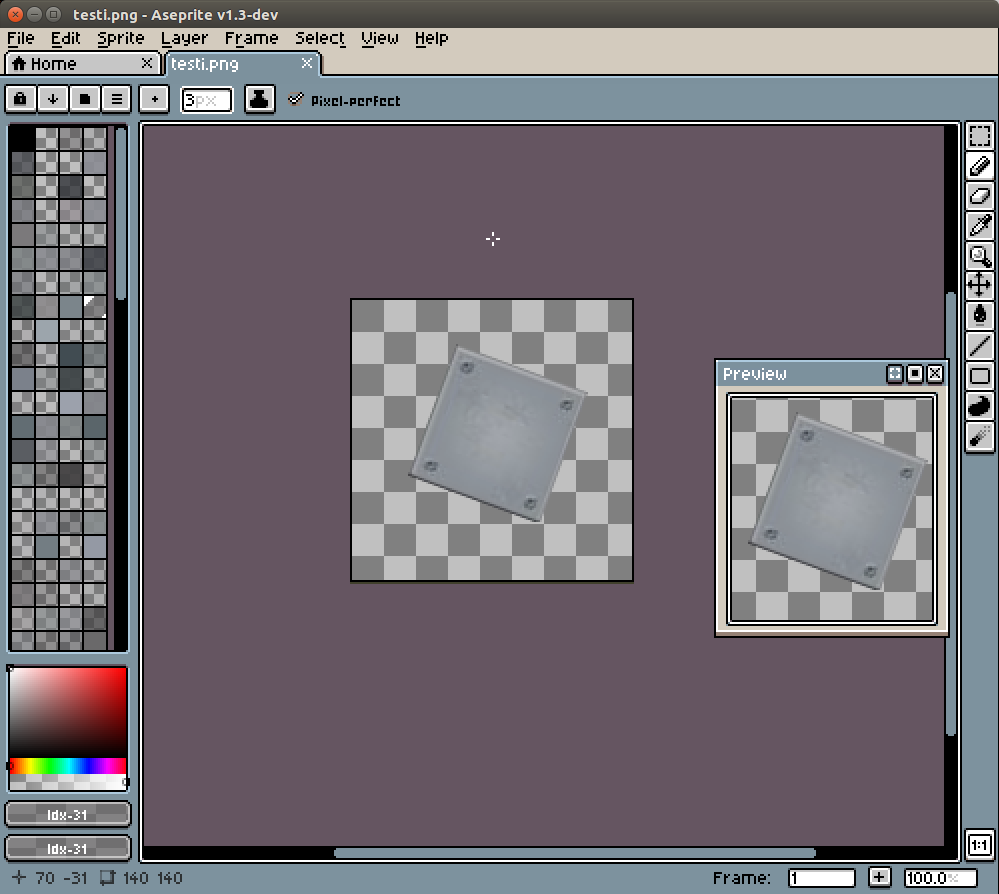Toggle the Pixel-perfect checkbox

(x=295, y=100)
